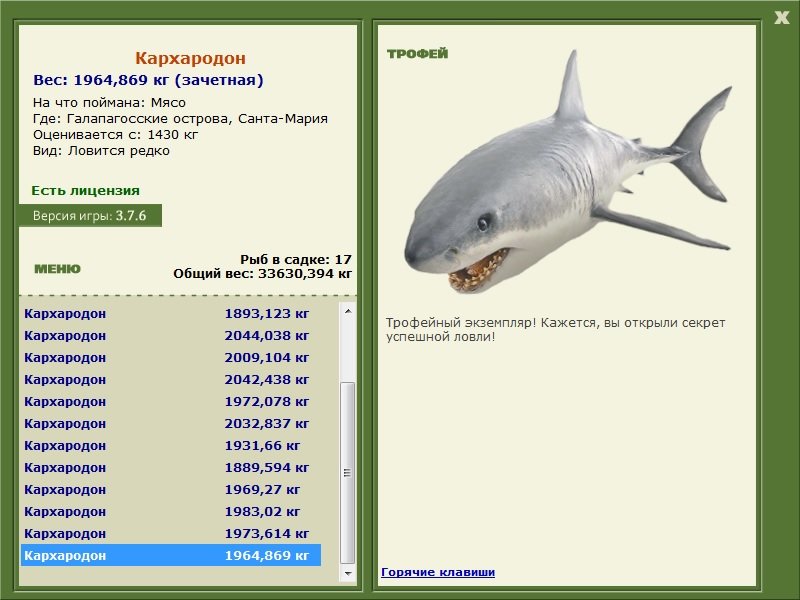Select the Кархародон 1973,614 кг entry
The height and width of the screenshot is (600, 800).
170,533
